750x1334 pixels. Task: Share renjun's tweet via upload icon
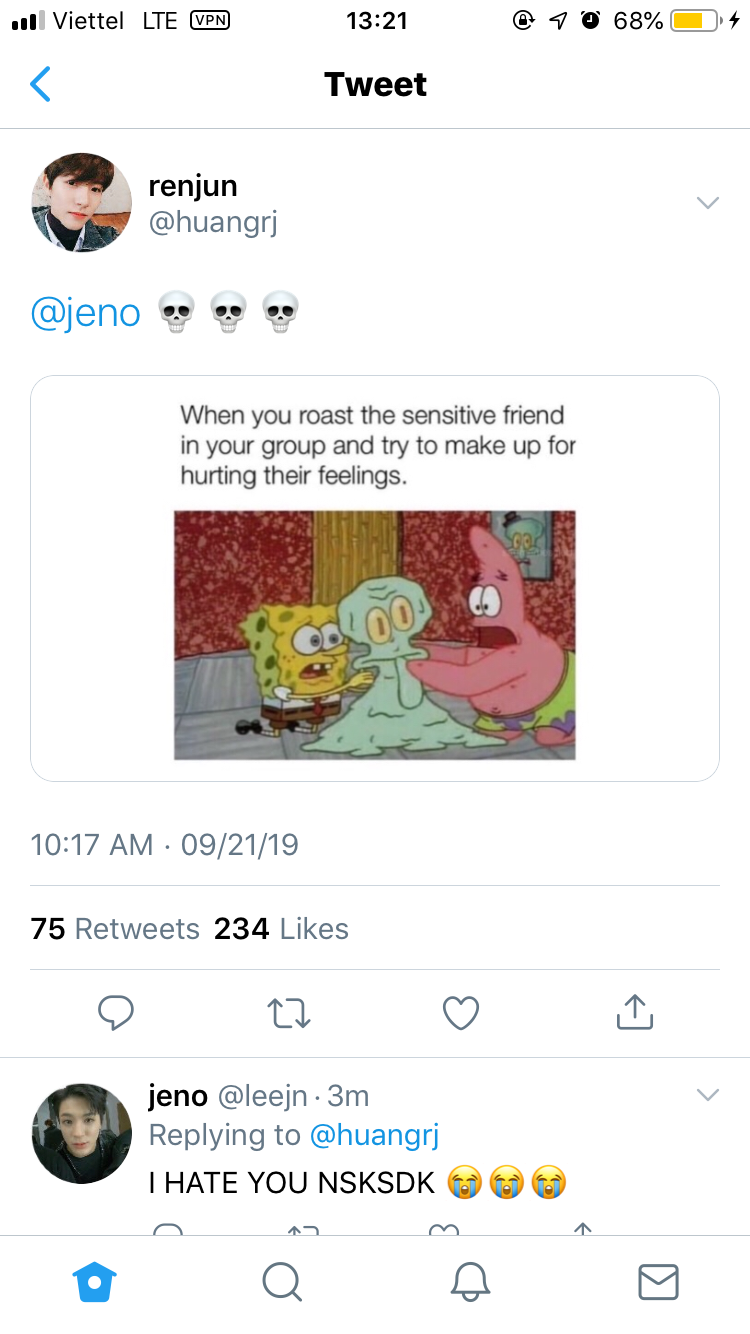(635, 1012)
